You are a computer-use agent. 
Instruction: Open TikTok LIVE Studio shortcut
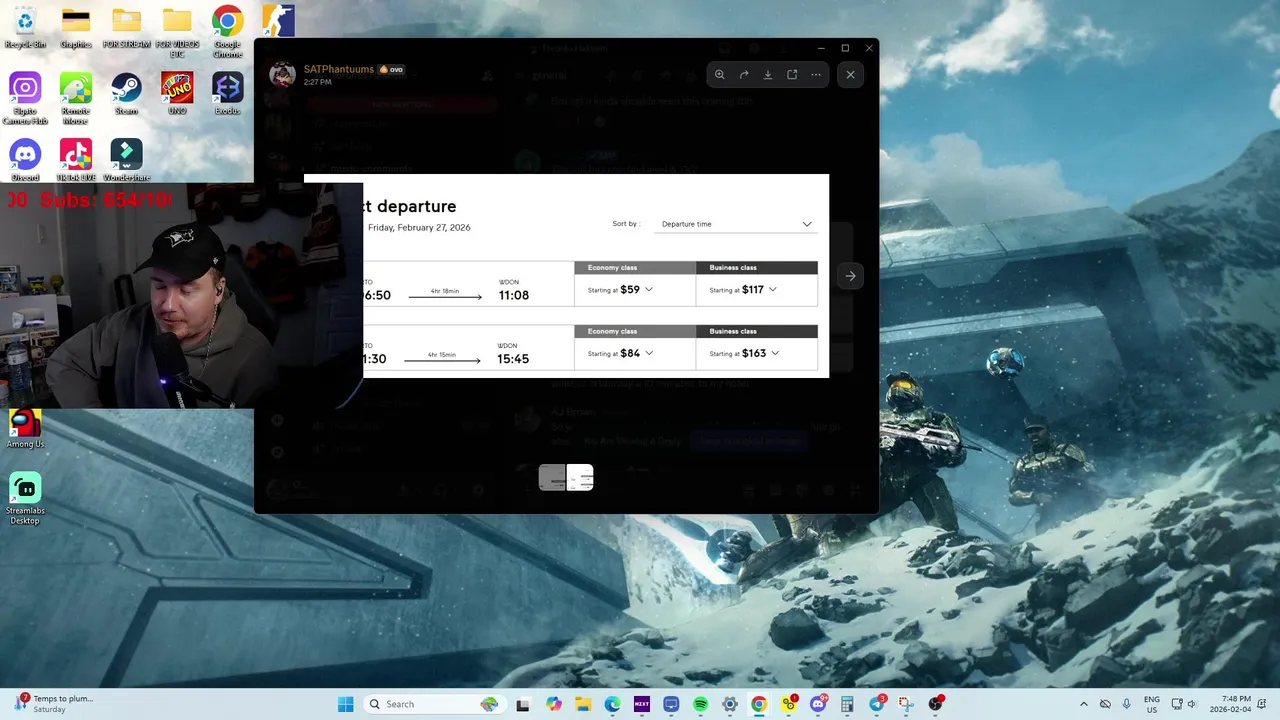[x=76, y=160]
